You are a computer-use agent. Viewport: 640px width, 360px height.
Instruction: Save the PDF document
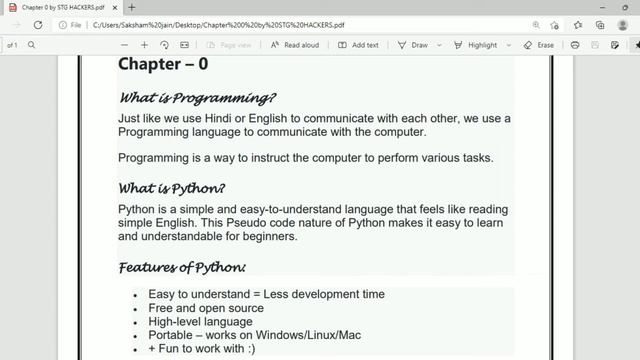(x=595, y=45)
